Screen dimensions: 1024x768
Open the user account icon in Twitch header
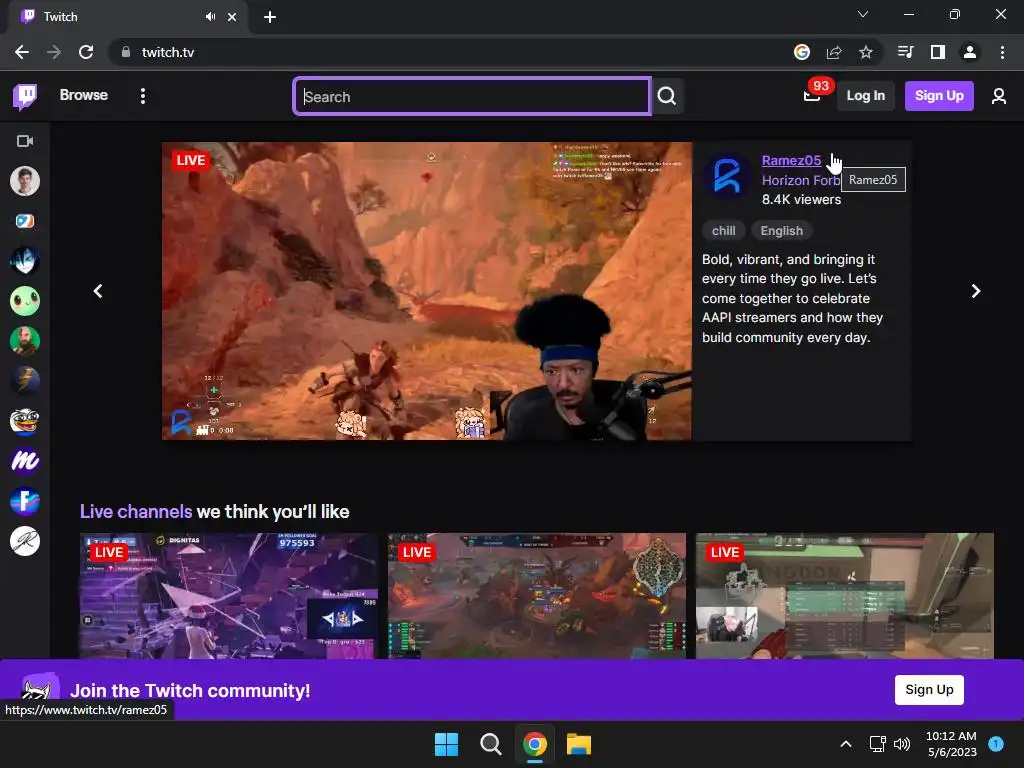click(999, 96)
